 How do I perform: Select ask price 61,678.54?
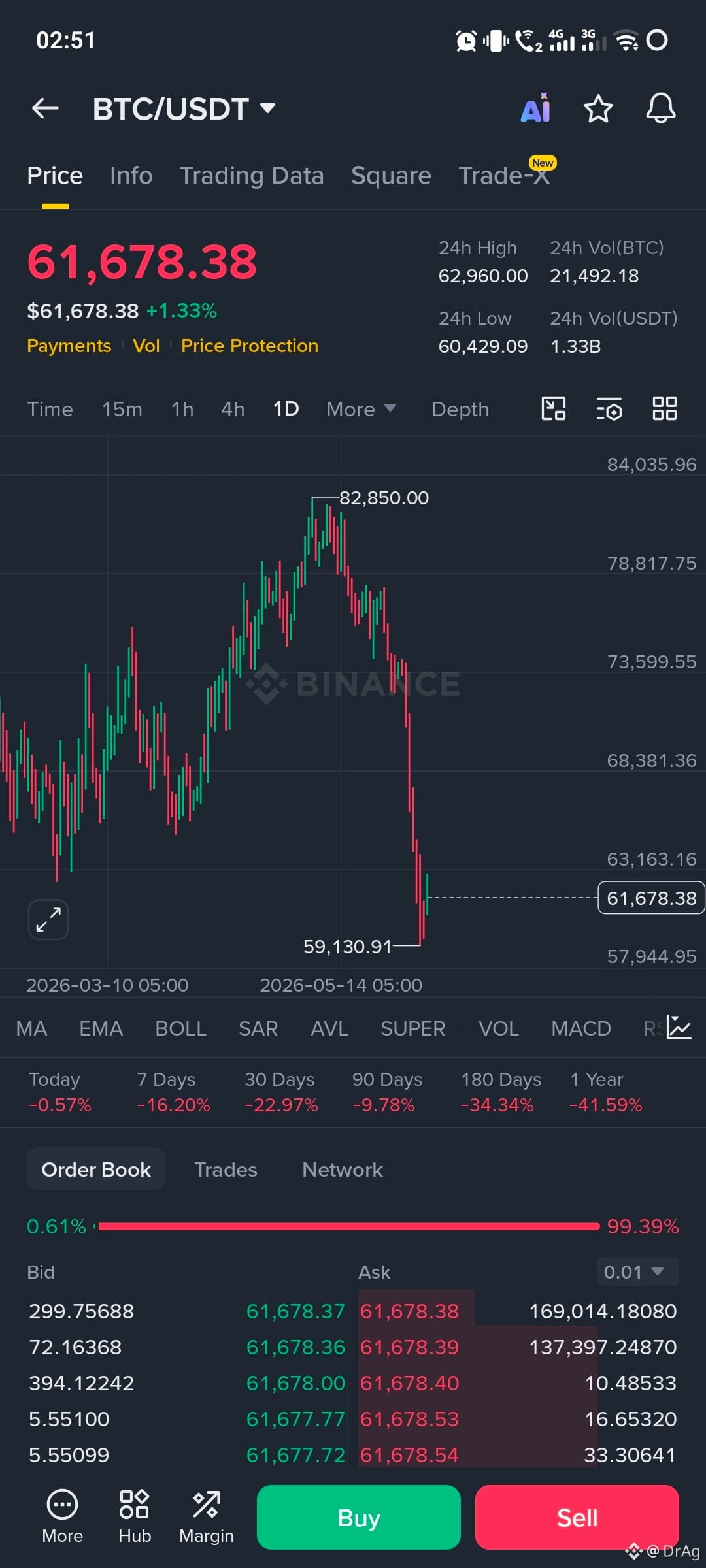click(410, 1455)
